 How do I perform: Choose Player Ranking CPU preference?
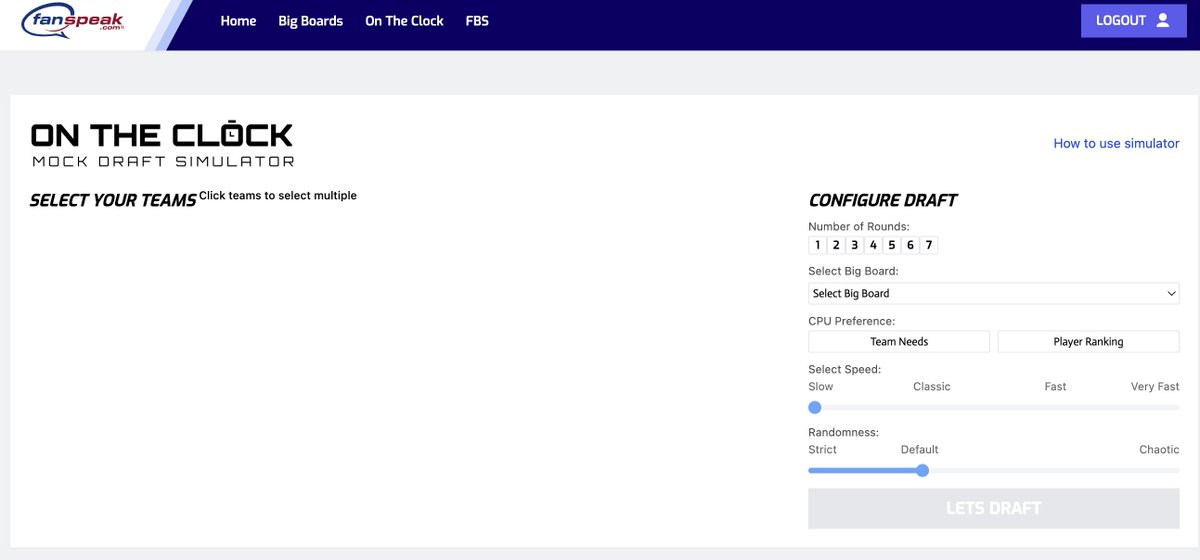1088,341
